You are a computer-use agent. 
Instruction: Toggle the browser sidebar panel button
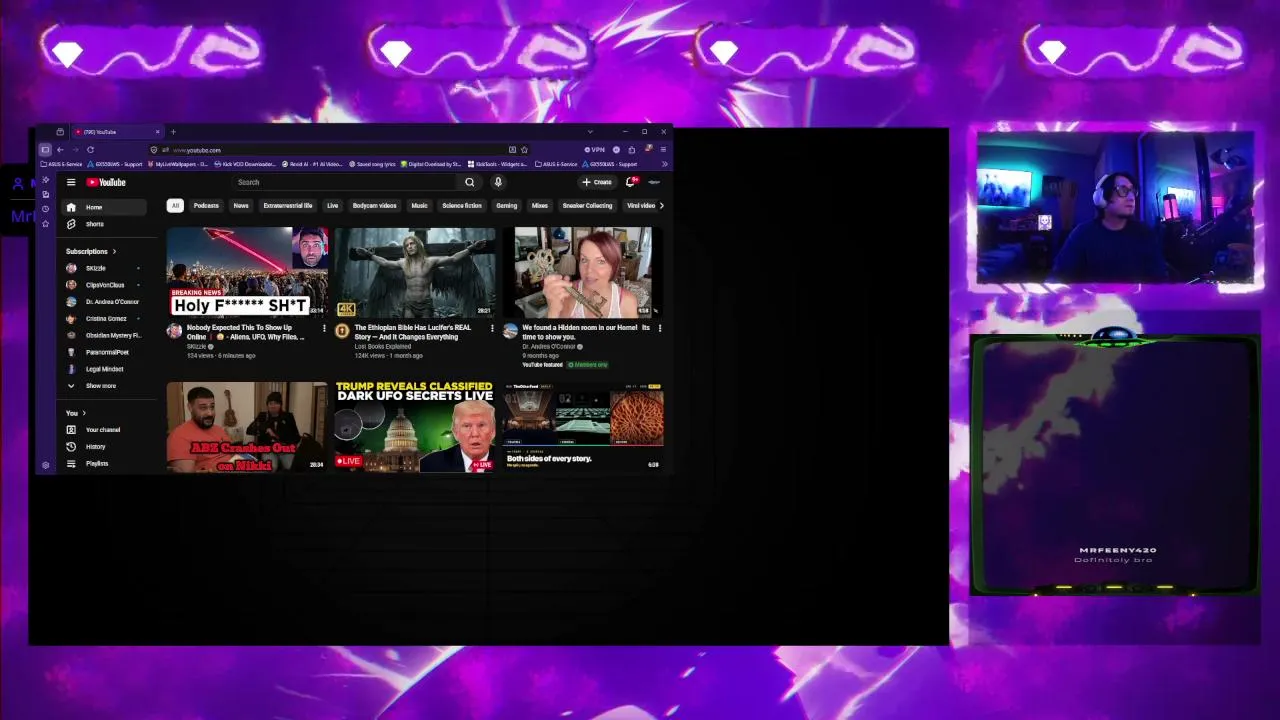click(x=45, y=150)
